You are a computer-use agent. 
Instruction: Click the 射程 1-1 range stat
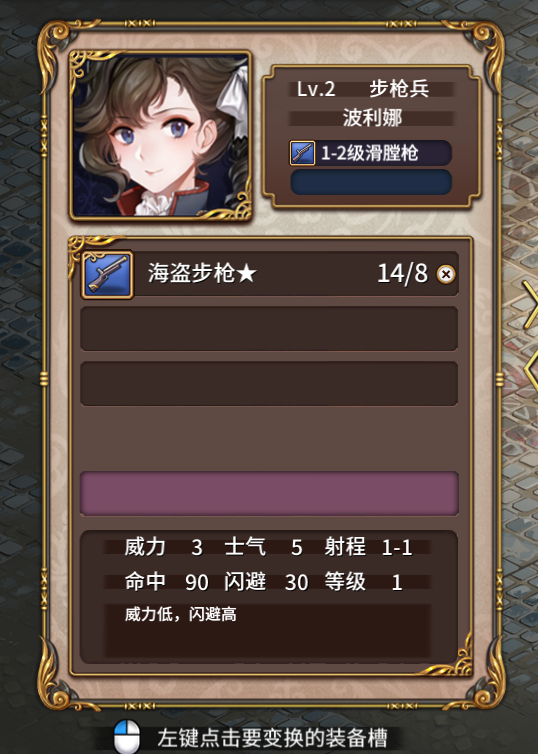[368, 547]
